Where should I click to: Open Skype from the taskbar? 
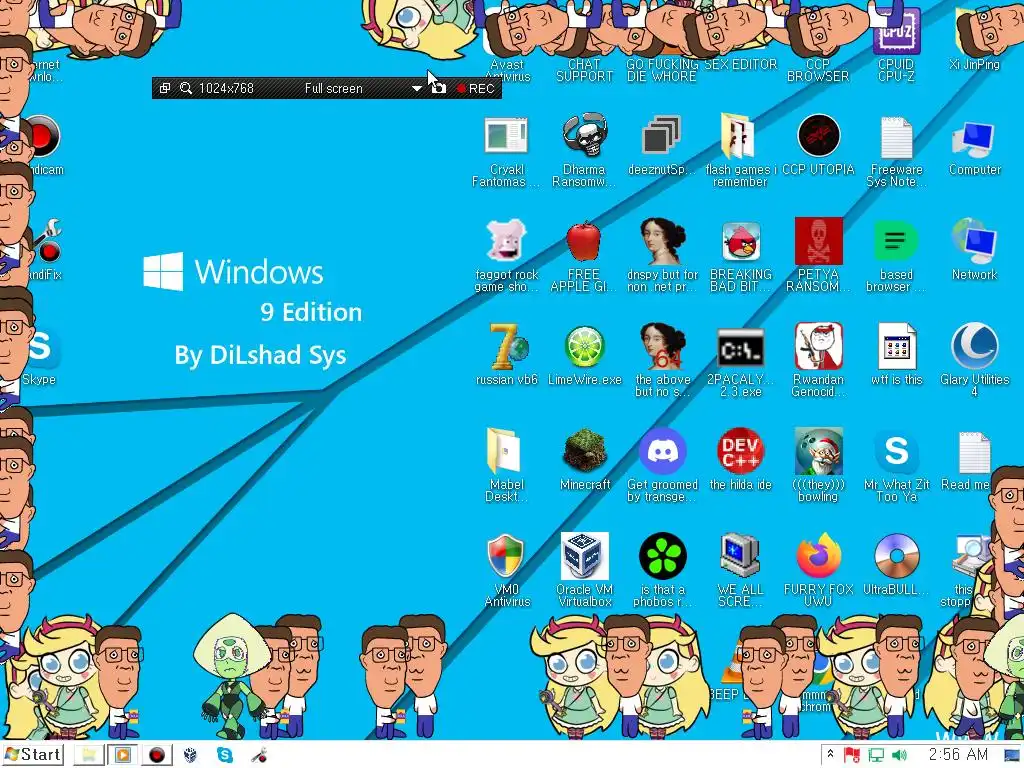click(x=225, y=755)
